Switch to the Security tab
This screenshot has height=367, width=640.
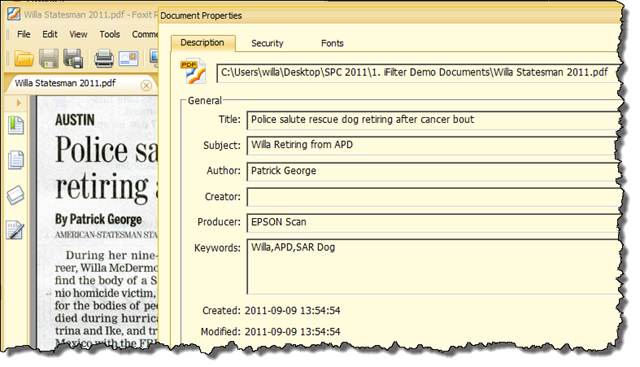pos(267,43)
